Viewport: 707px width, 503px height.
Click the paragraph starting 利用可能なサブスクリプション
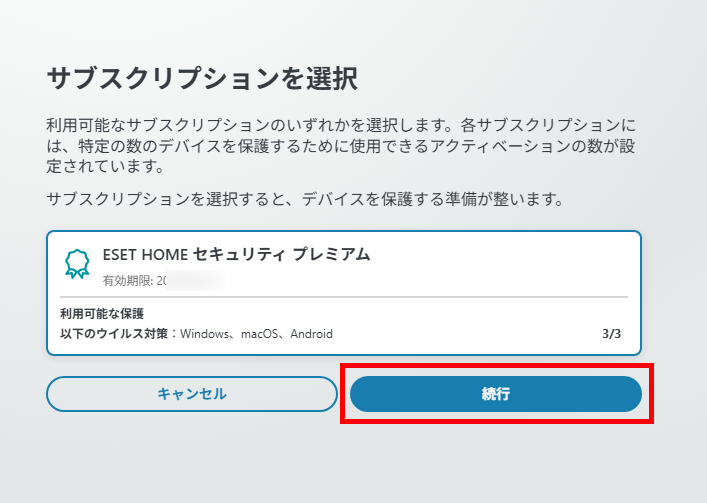[340, 147]
